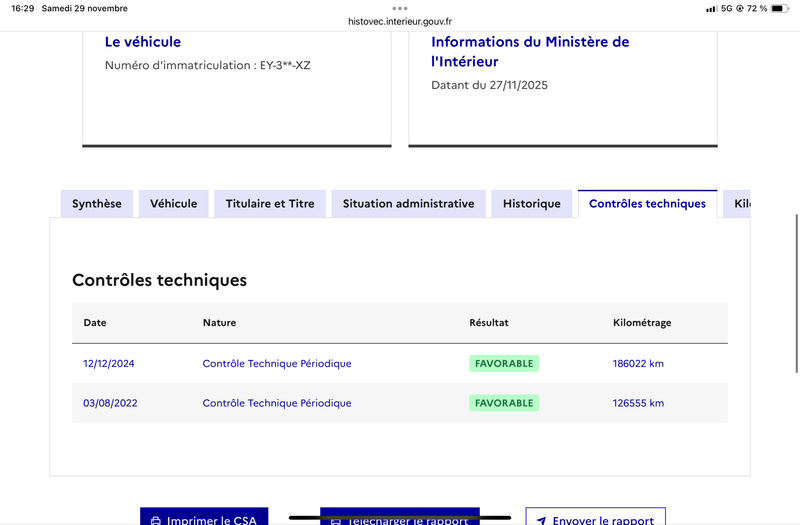Open the Synthèse tab

pos(97,204)
